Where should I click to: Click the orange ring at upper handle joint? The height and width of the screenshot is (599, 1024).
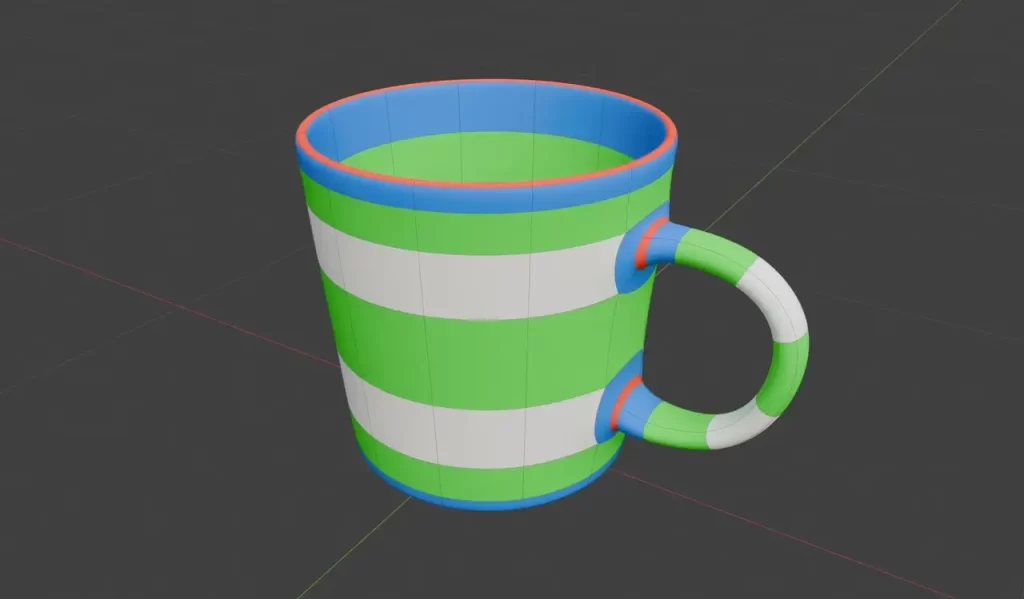[x=651, y=242]
